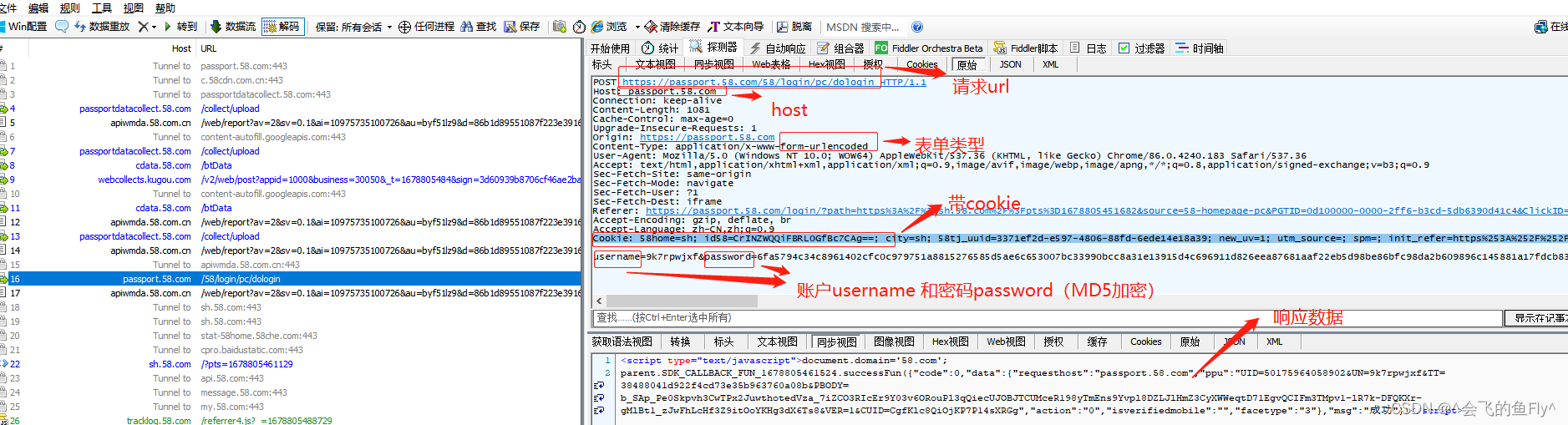Switch to the Timeline (时间轴) tab
1568x425 pixels.
coord(1200,48)
